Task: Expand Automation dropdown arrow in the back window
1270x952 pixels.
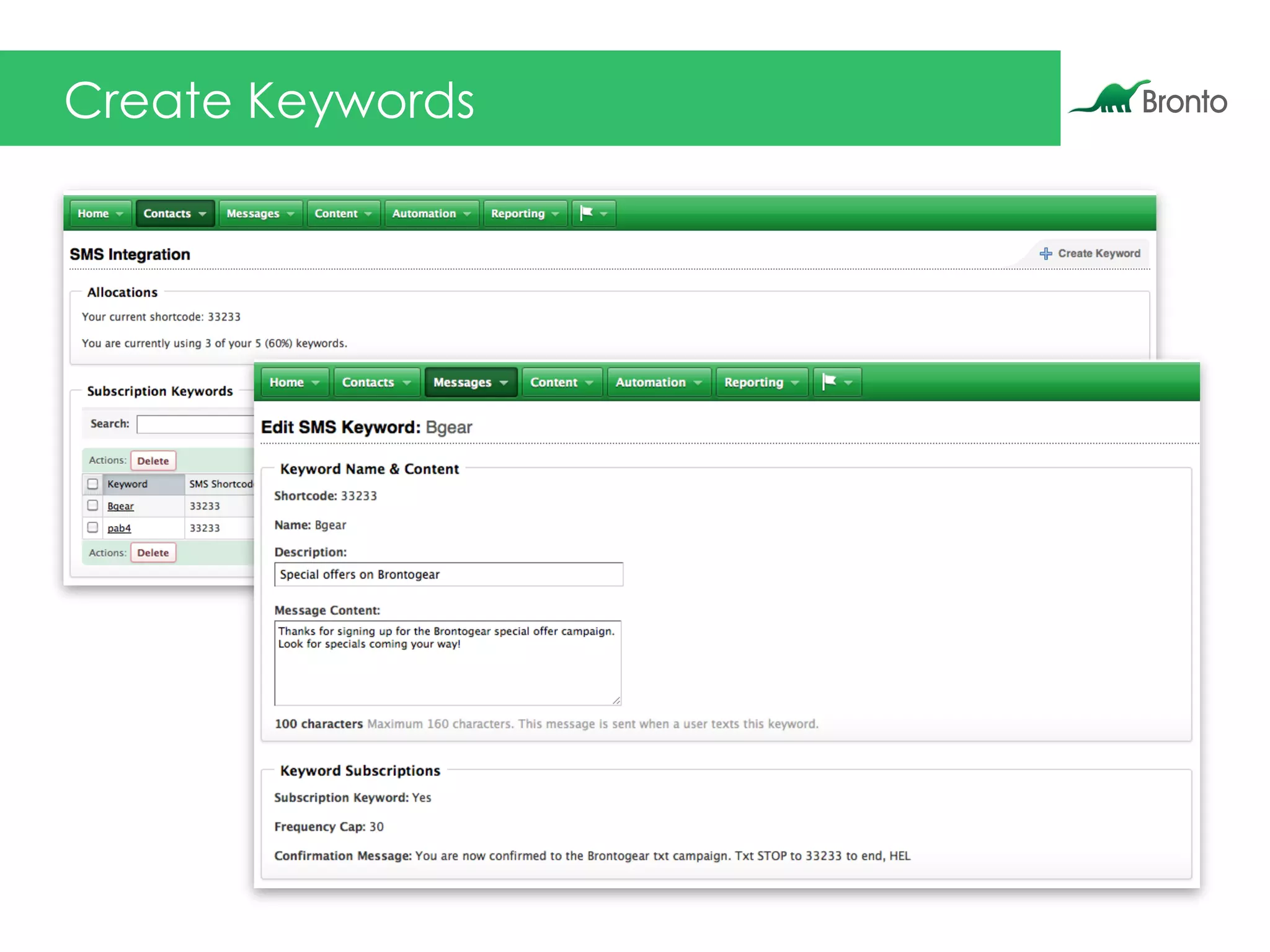Action: (x=467, y=214)
